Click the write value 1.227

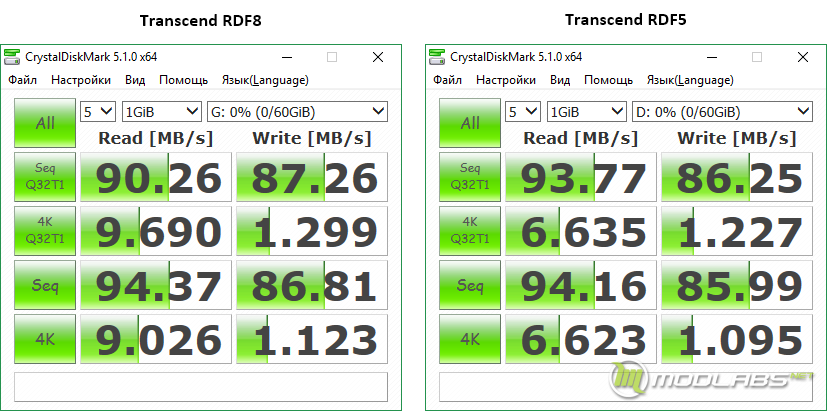tap(737, 231)
